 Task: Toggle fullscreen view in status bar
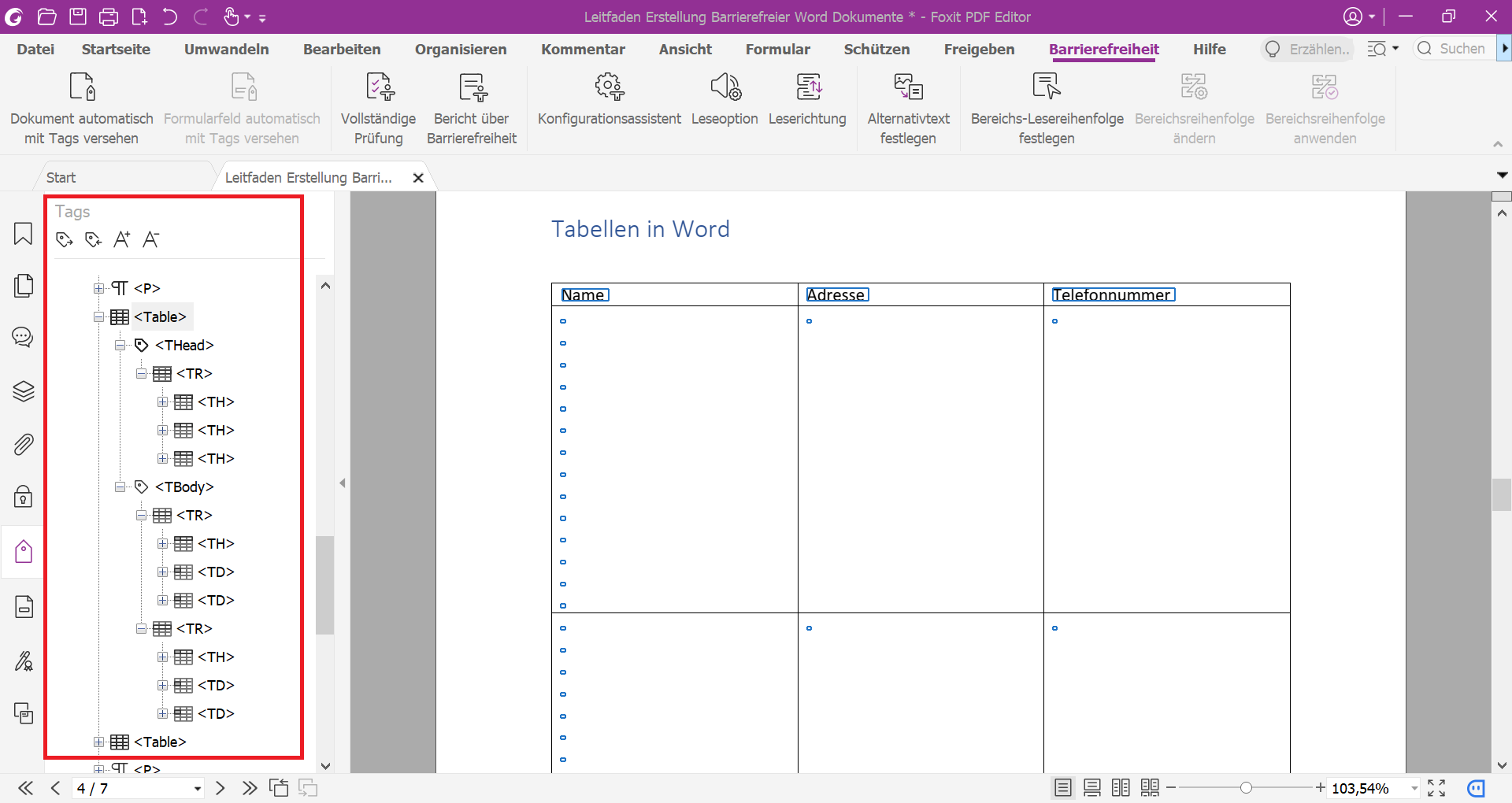pyautogui.click(x=1436, y=788)
